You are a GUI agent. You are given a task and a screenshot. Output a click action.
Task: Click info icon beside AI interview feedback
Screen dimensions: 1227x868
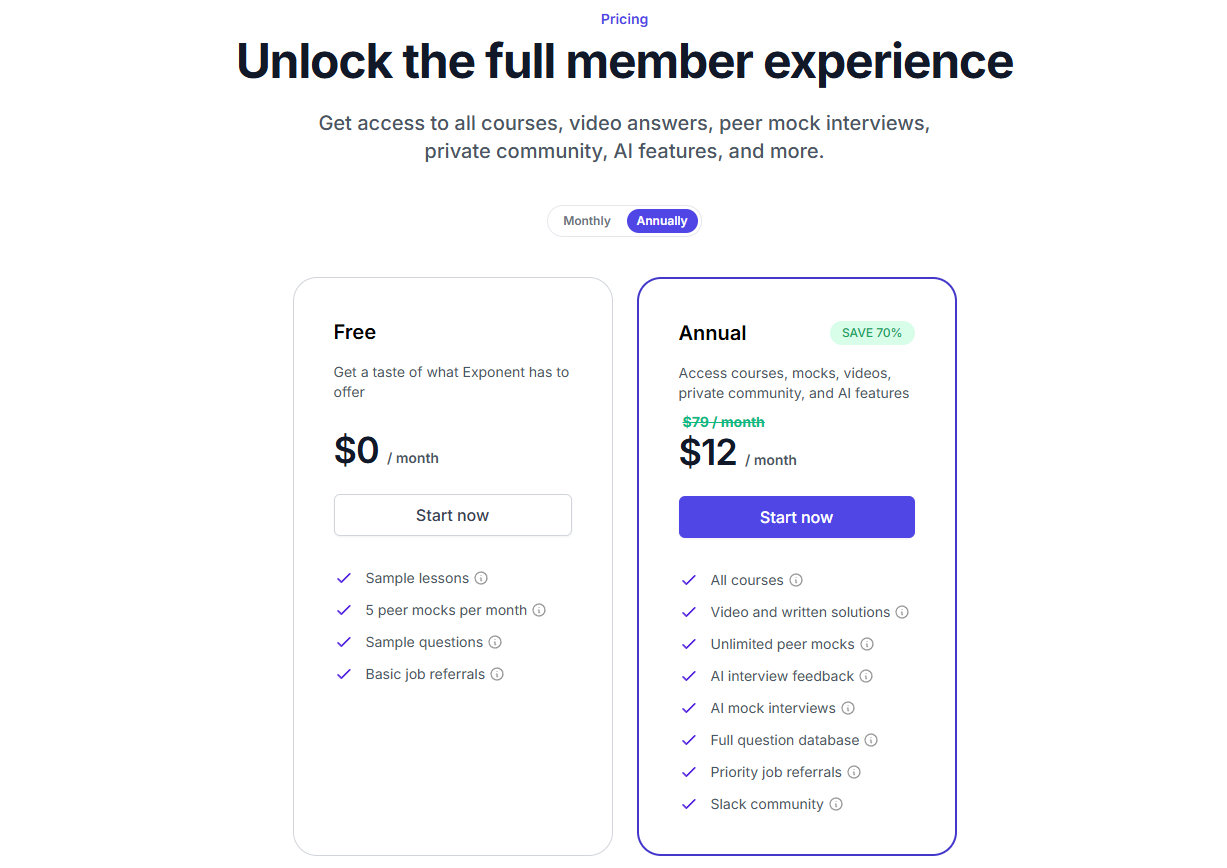(866, 676)
